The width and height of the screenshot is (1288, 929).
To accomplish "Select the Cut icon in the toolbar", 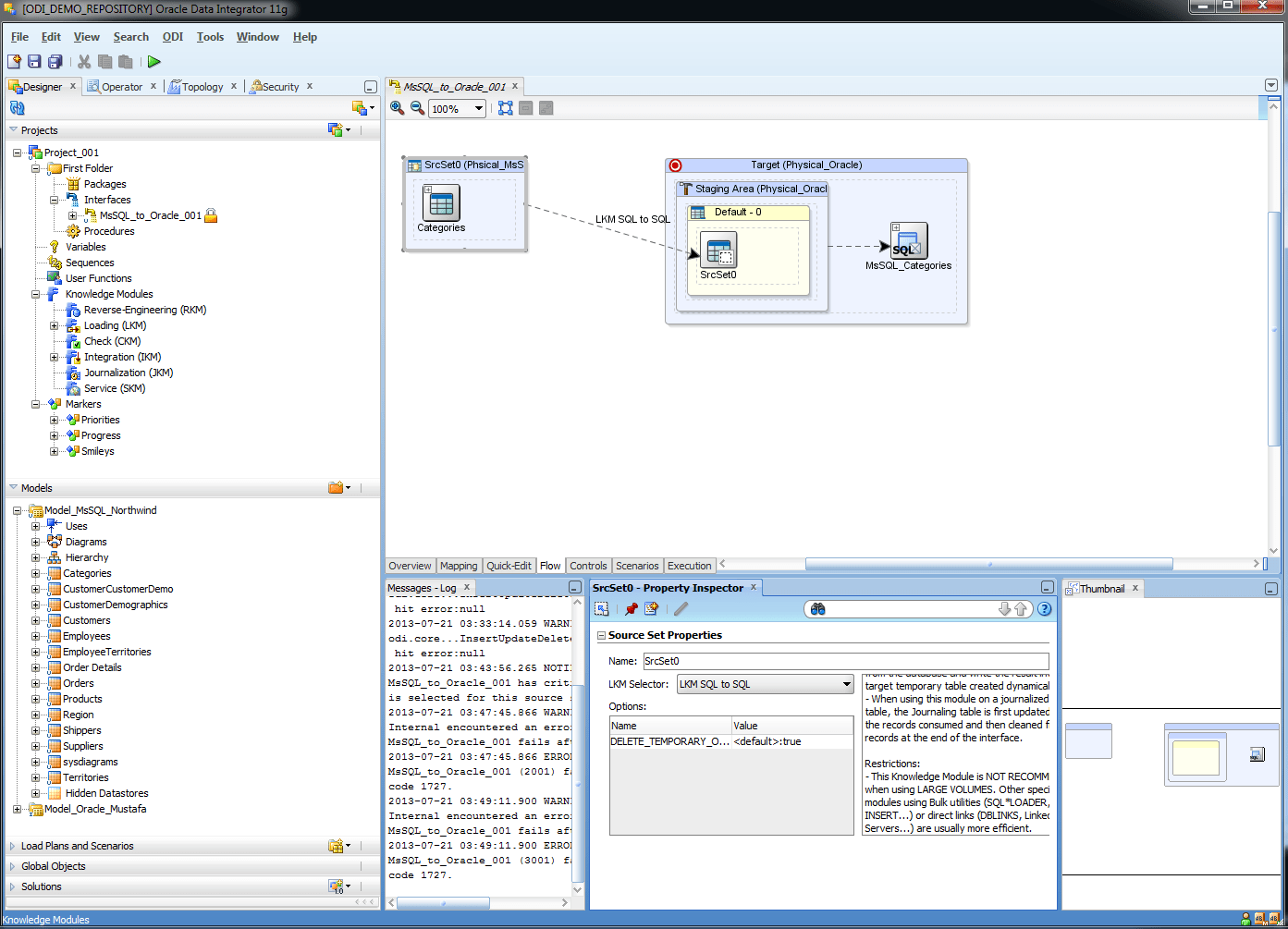I will (82, 60).
